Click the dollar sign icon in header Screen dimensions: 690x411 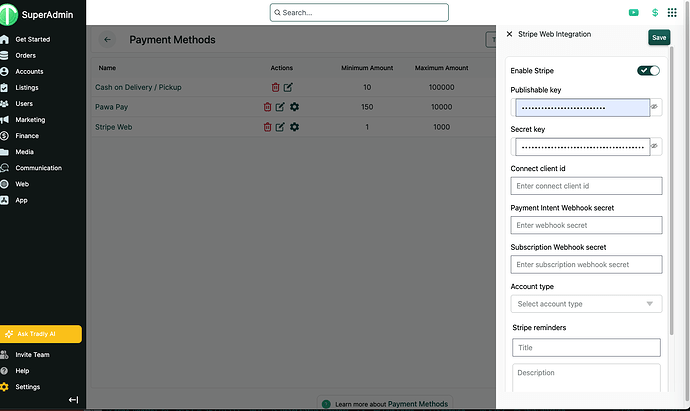655,13
